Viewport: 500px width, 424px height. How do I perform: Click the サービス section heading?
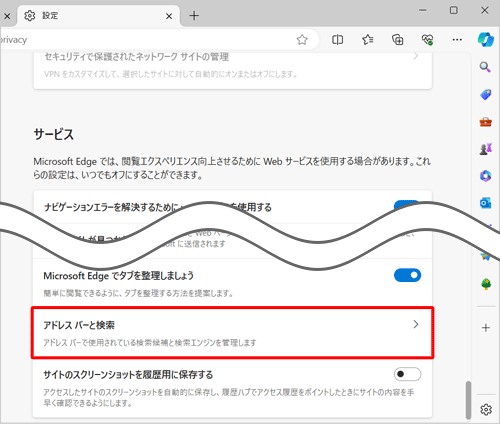54,134
